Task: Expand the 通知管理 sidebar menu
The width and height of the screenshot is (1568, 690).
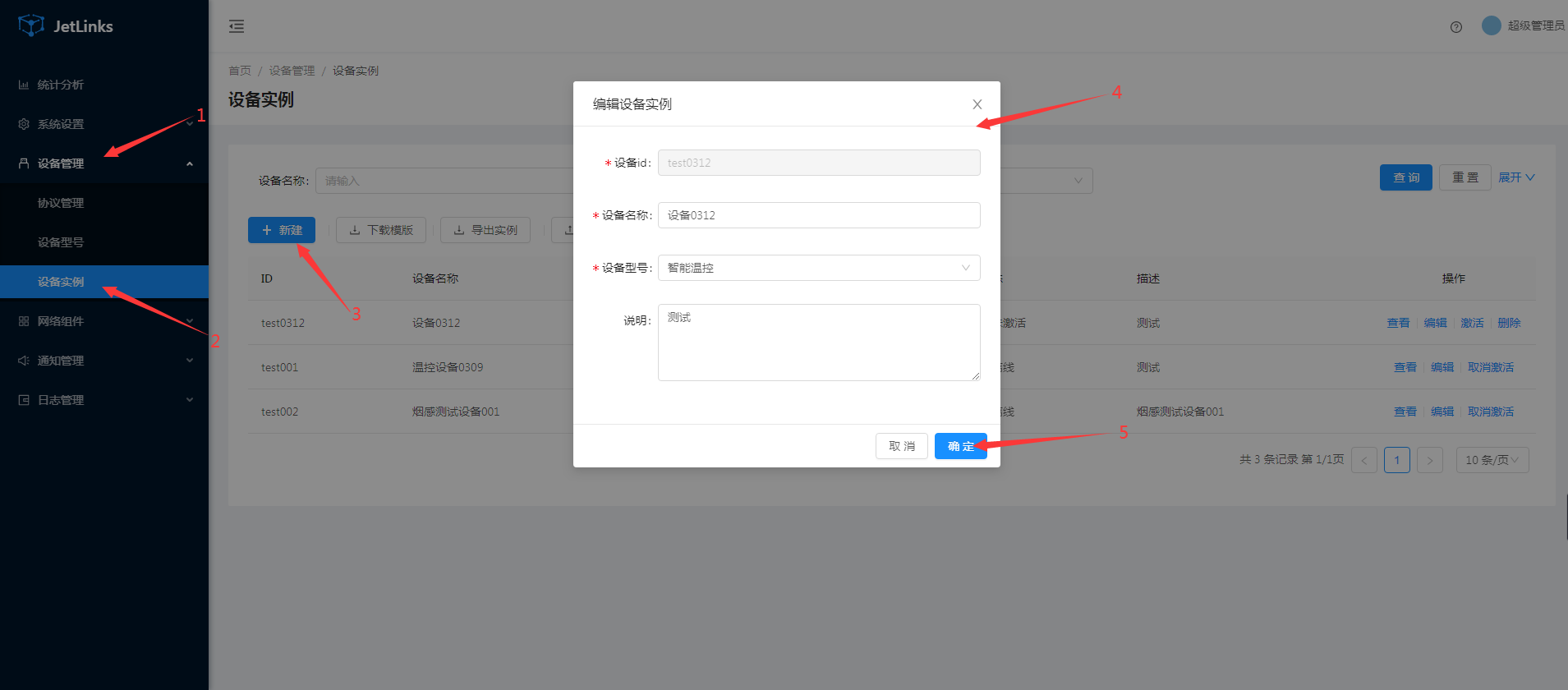Action: click(60, 361)
